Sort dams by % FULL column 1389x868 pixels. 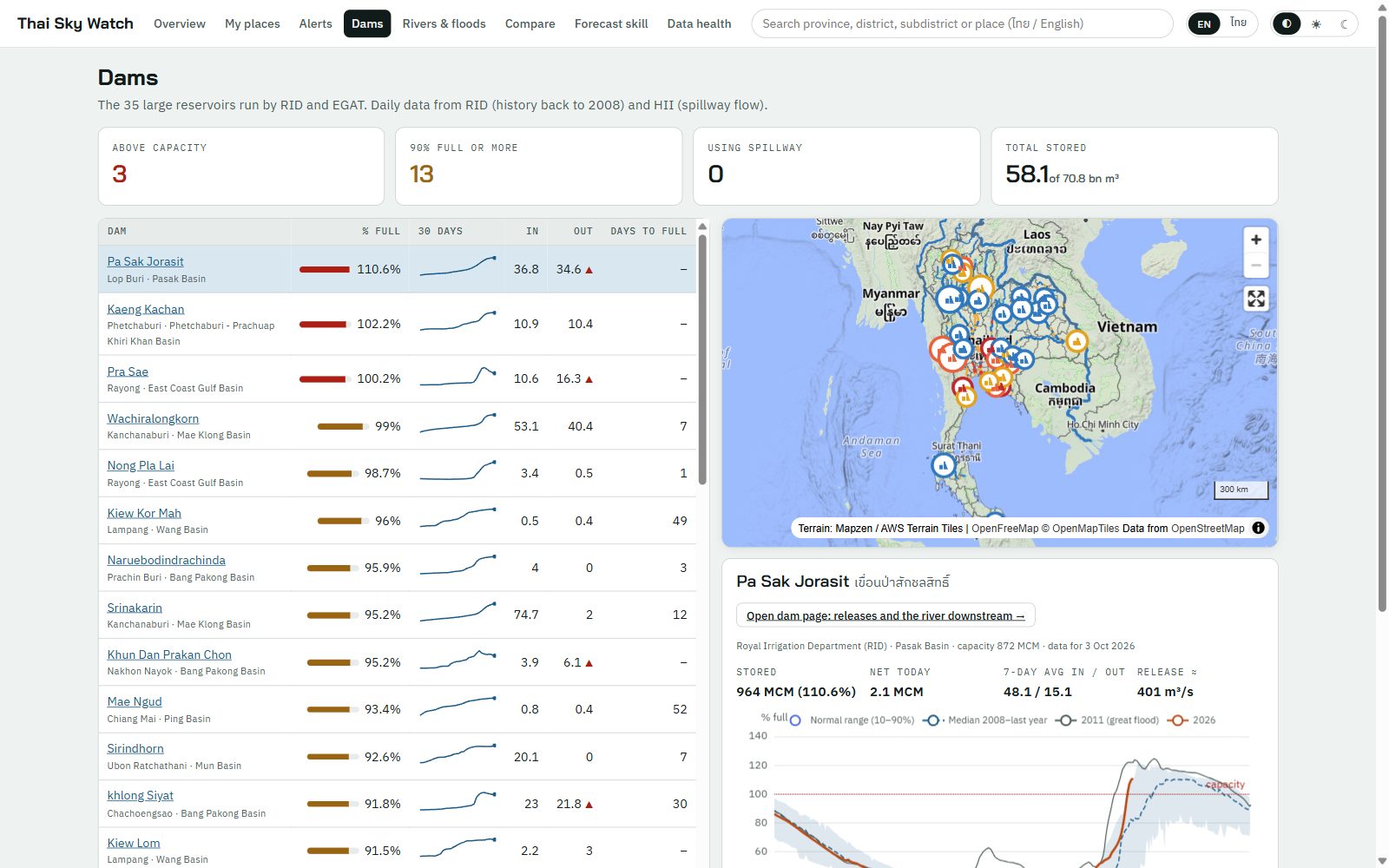click(x=381, y=232)
